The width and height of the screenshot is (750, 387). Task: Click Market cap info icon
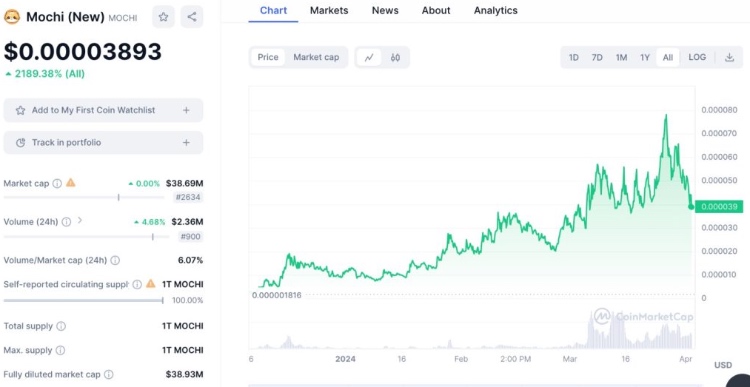click(57, 183)
